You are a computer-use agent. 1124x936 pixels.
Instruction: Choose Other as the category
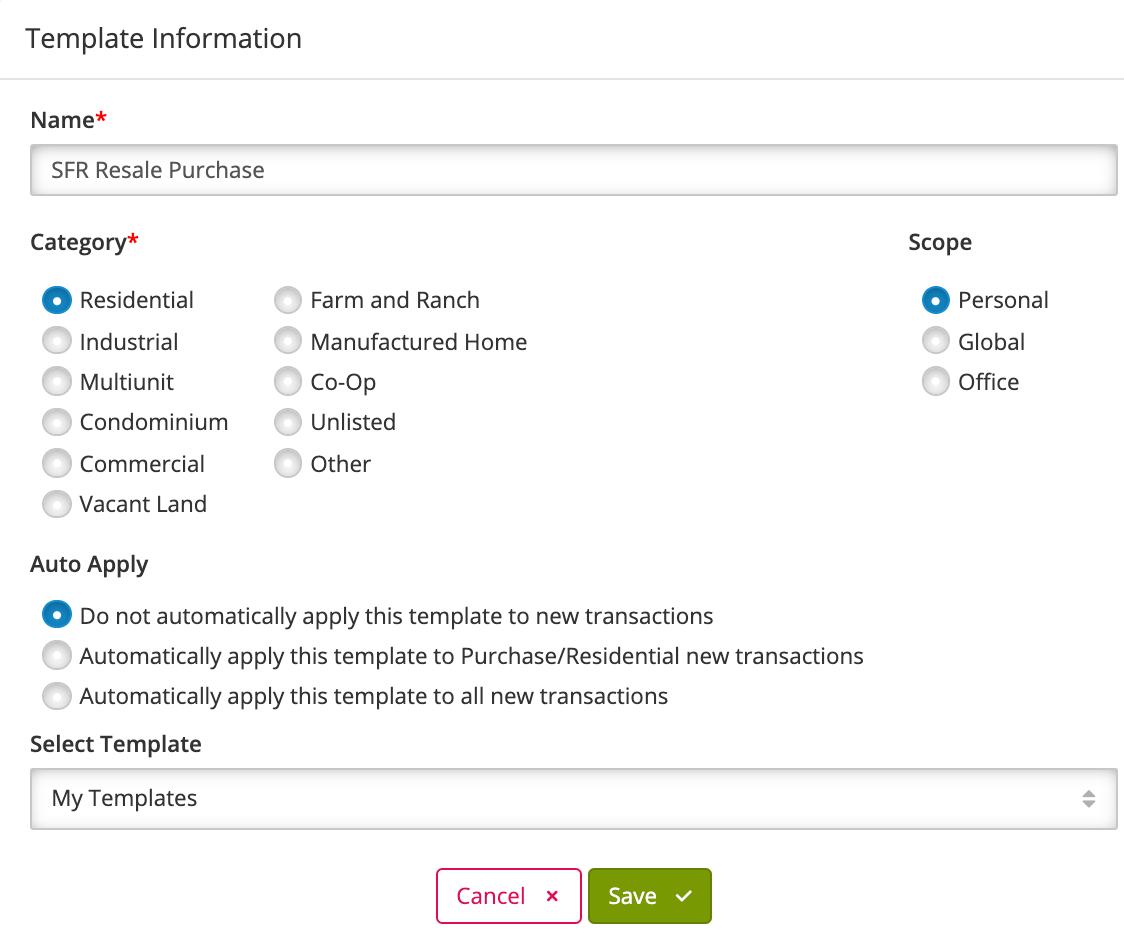288,463
